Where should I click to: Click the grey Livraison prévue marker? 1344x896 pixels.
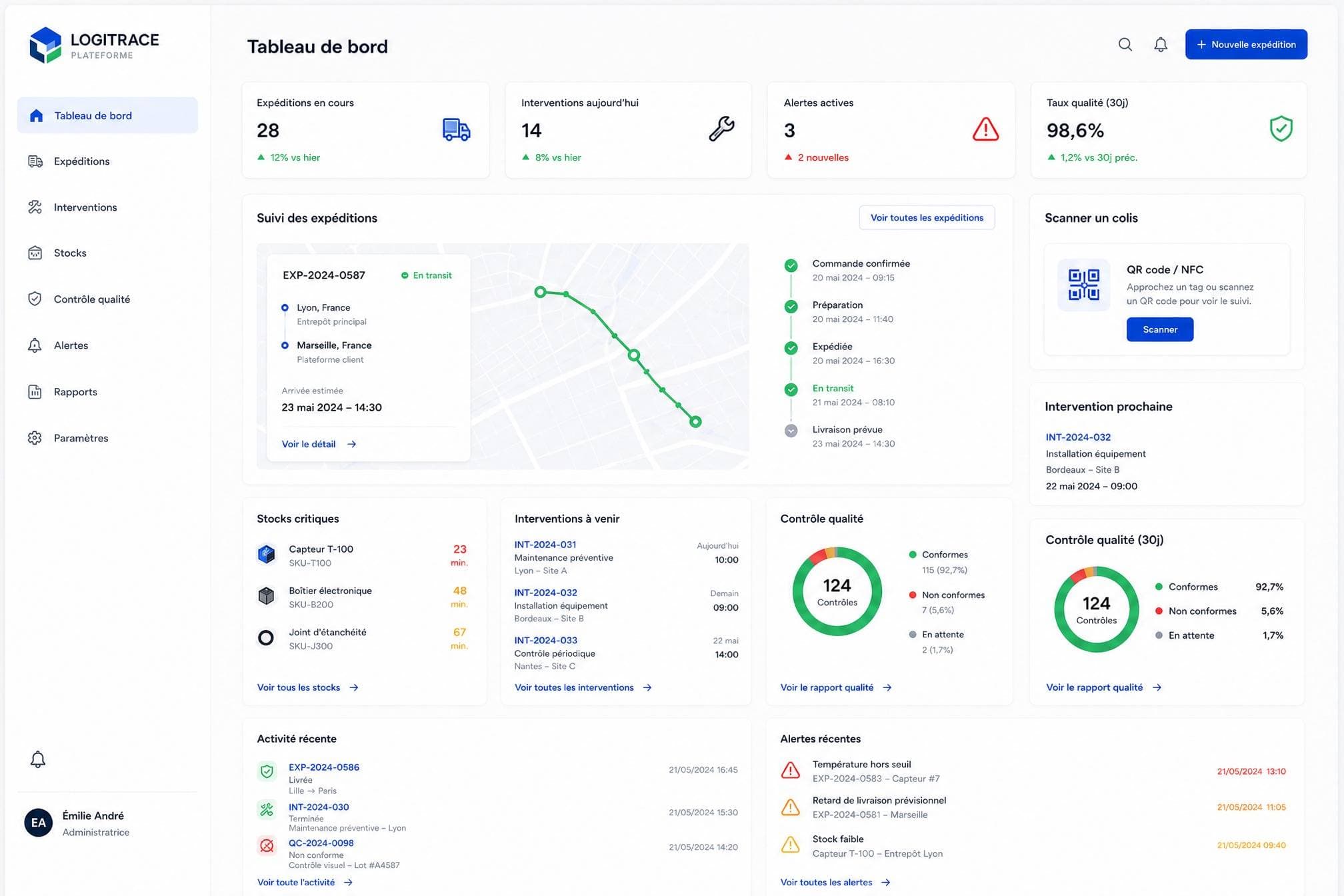(791, 431)
